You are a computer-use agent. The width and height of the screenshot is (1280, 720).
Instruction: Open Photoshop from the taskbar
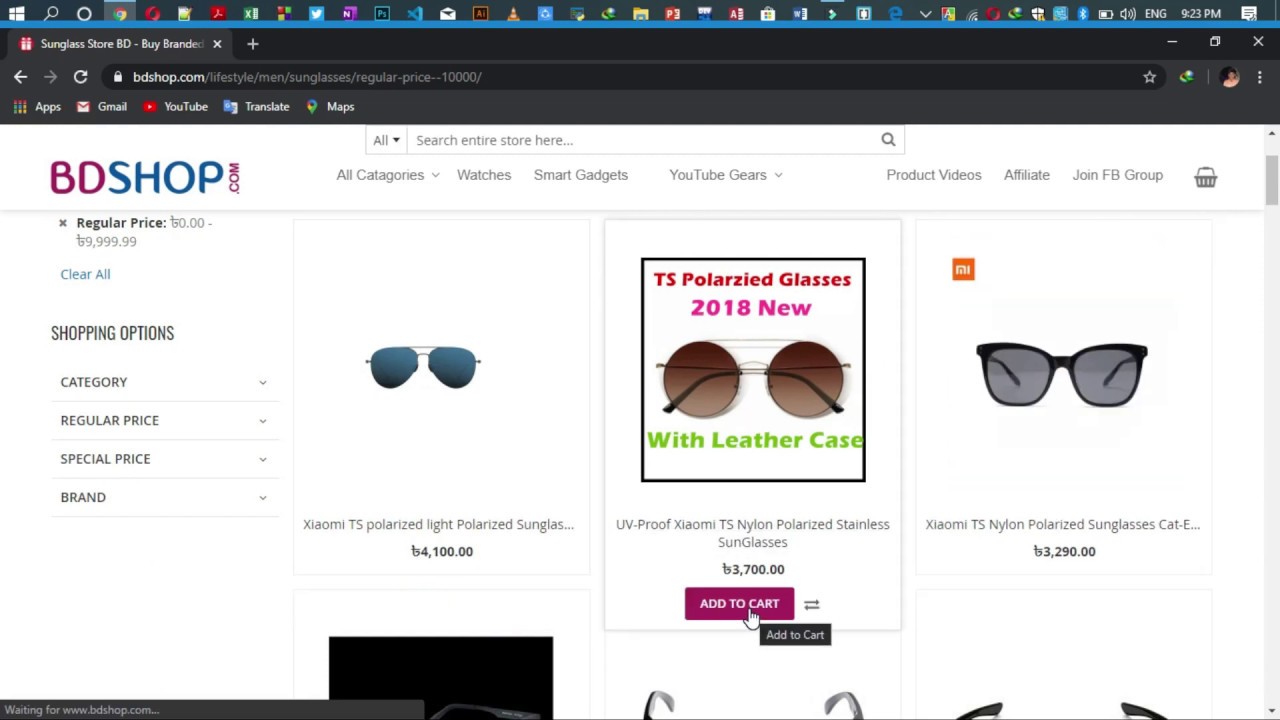pos(382,14)
